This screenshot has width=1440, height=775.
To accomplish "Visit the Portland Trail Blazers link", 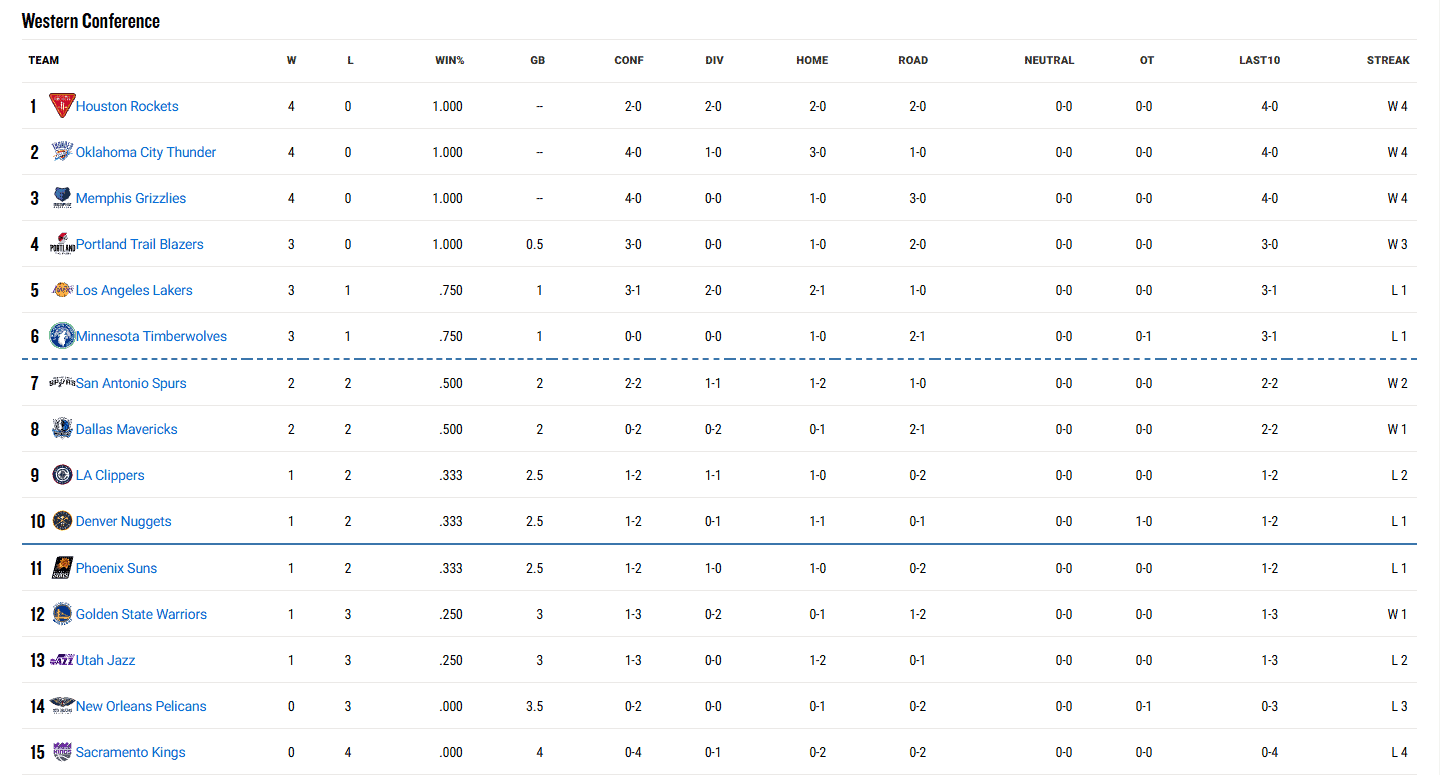I will [140, 244].
